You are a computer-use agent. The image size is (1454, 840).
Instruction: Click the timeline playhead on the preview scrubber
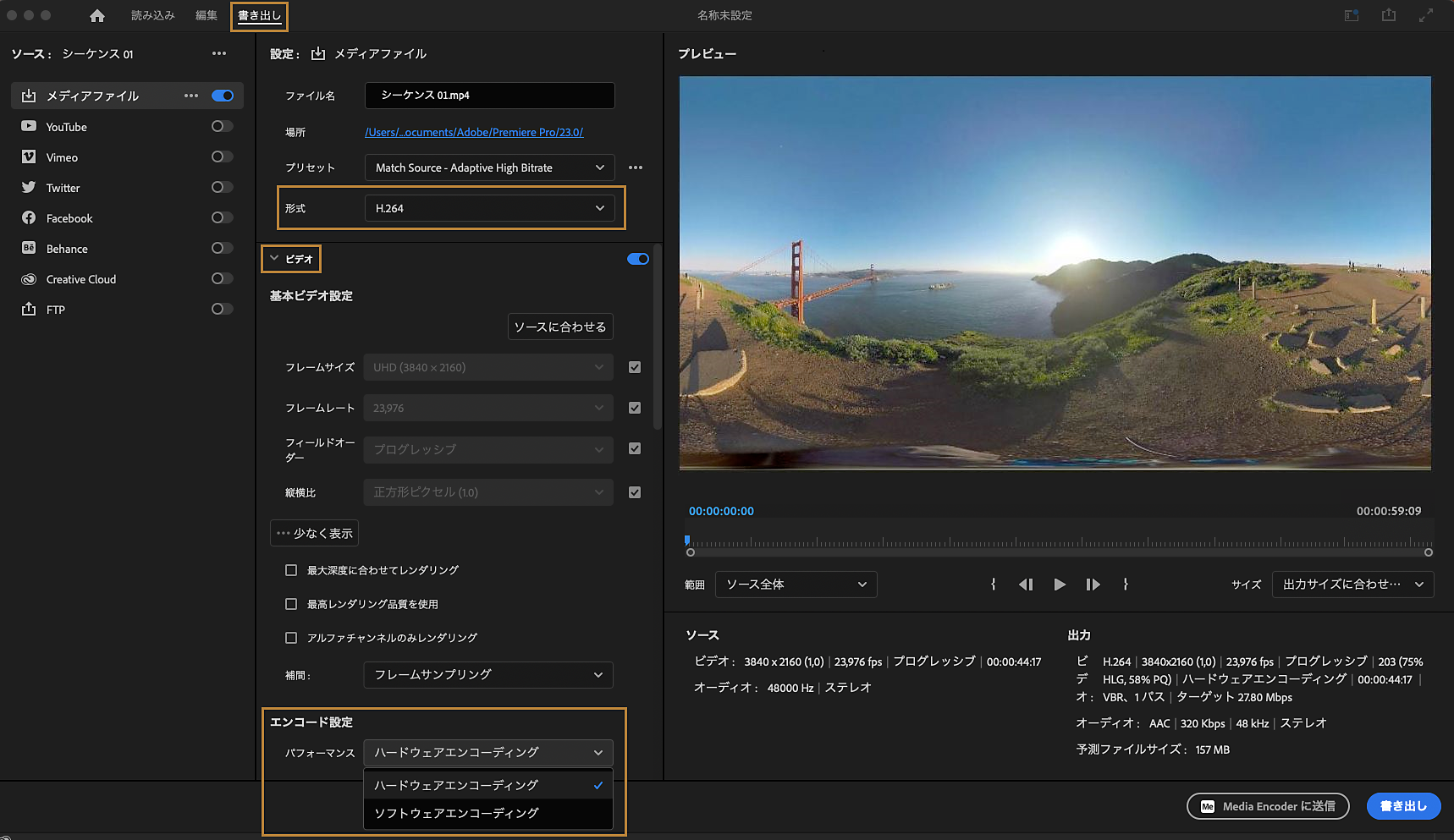click(687, 540)
